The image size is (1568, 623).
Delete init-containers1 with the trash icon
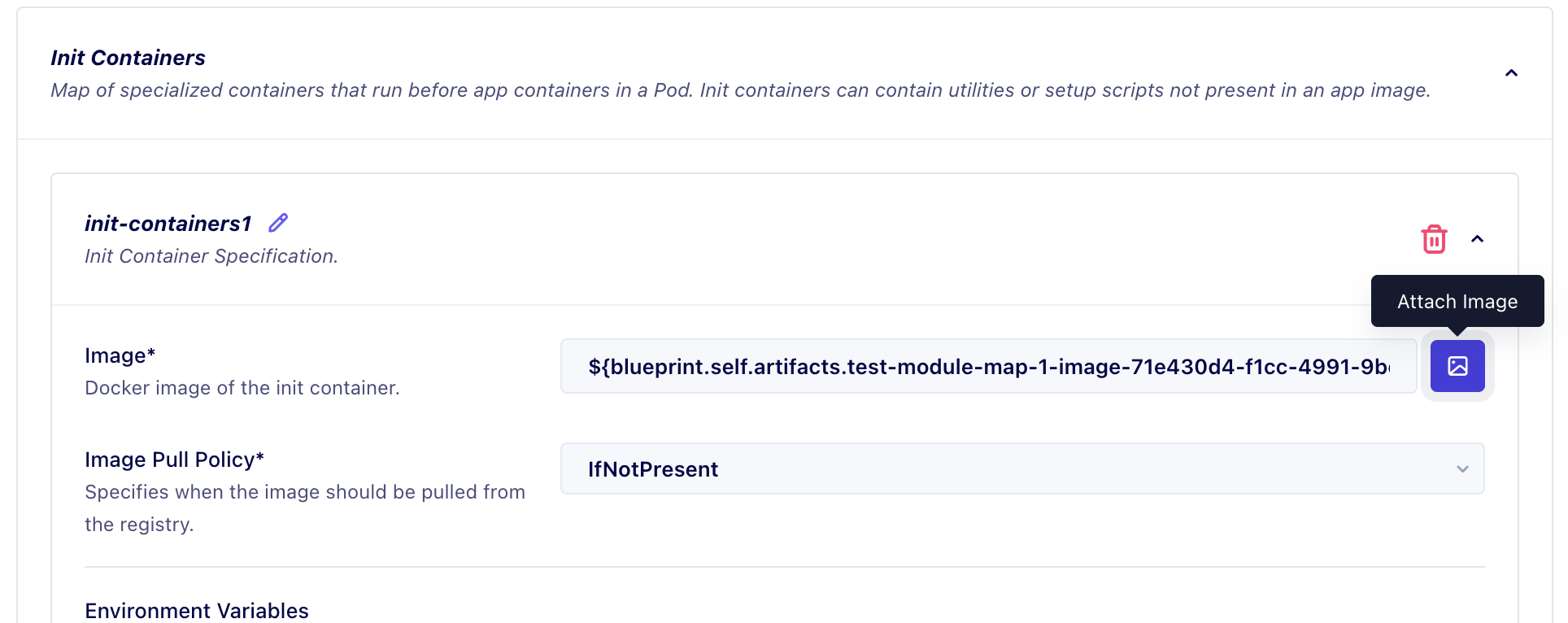click(x=1434, y=239)
